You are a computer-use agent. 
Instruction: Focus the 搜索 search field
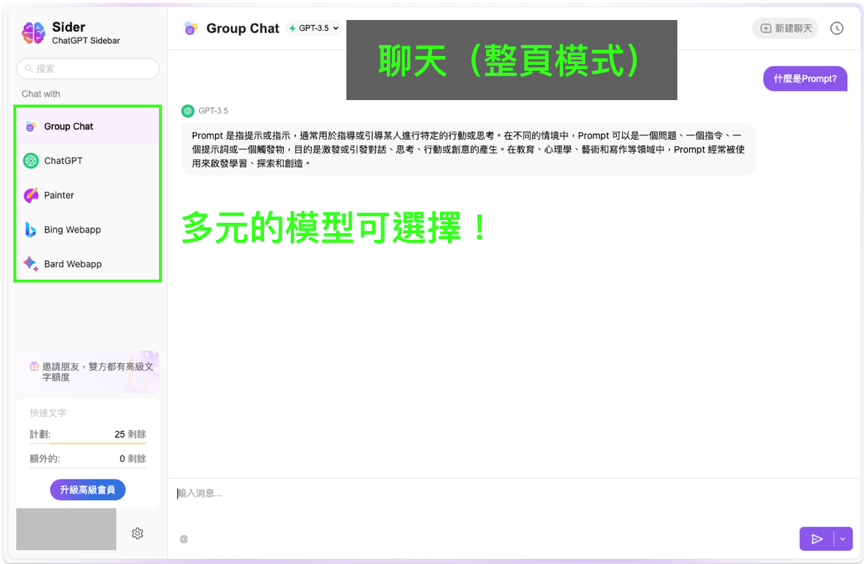[88, 69]
